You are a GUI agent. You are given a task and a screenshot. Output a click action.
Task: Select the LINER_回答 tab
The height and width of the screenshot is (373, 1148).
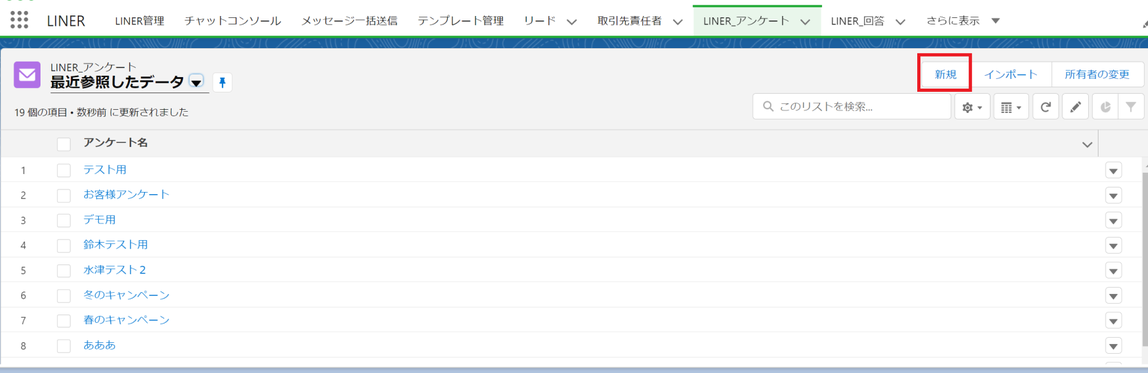(857, 21)
